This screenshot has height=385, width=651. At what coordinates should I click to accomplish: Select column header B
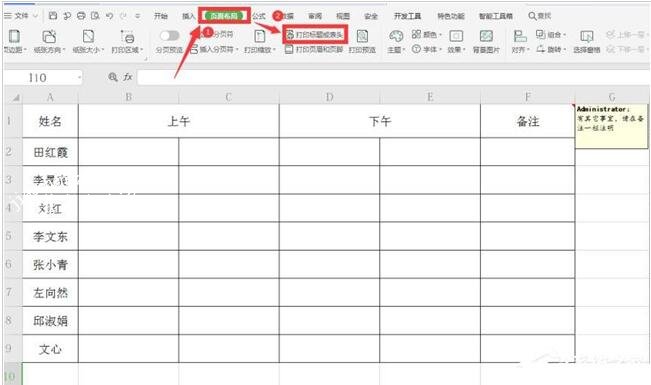click(x=128, y=97)
